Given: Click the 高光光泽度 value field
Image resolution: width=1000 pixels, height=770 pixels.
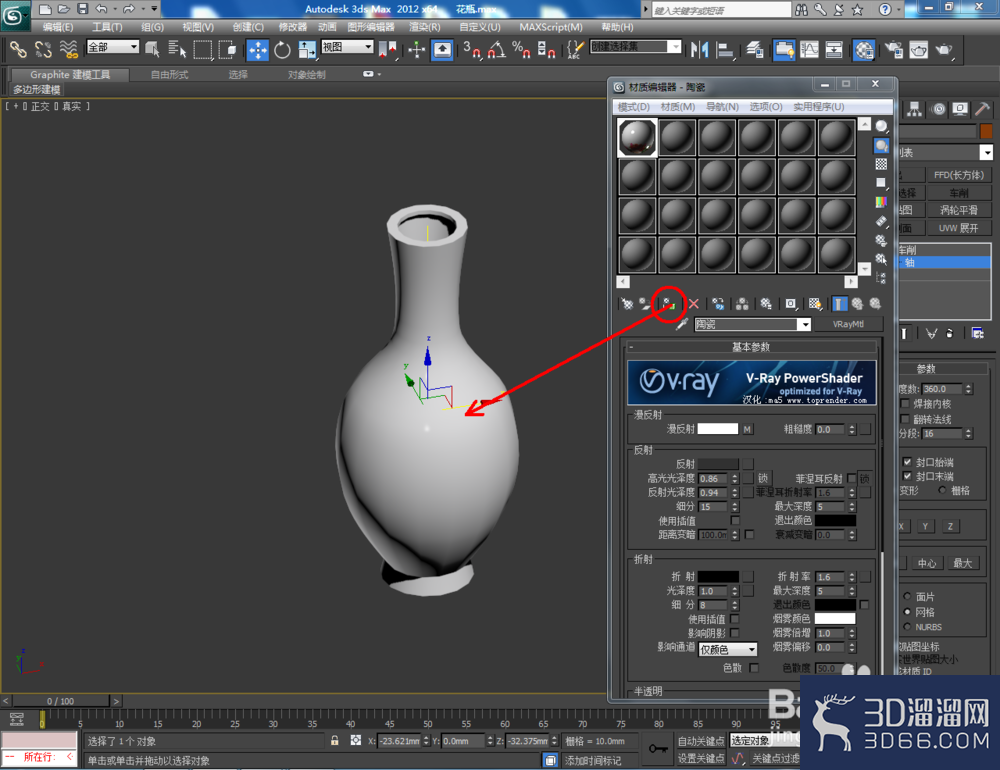Looking at the screenshot, I should pos(713,478).
